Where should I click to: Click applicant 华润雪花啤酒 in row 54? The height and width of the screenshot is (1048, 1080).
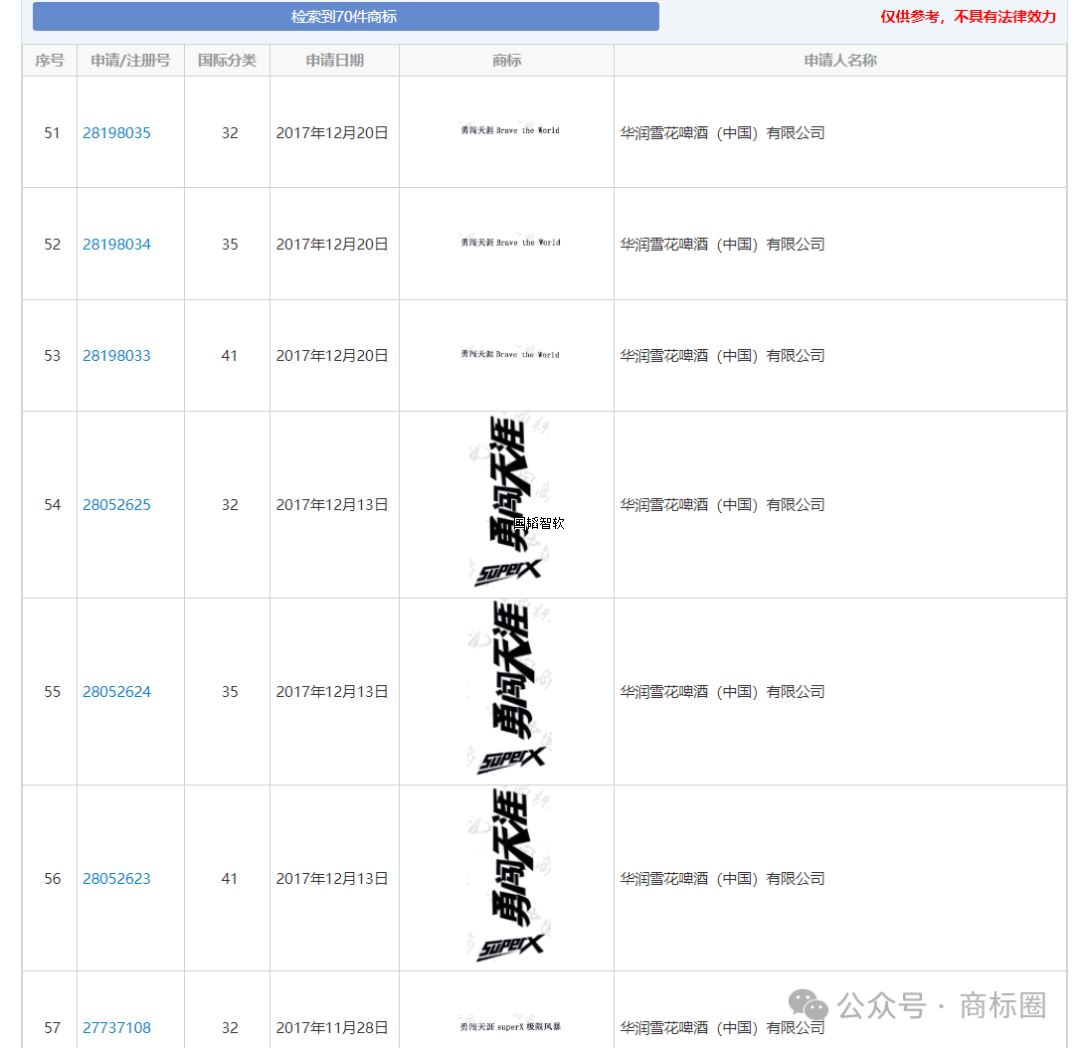click(722, 505)
